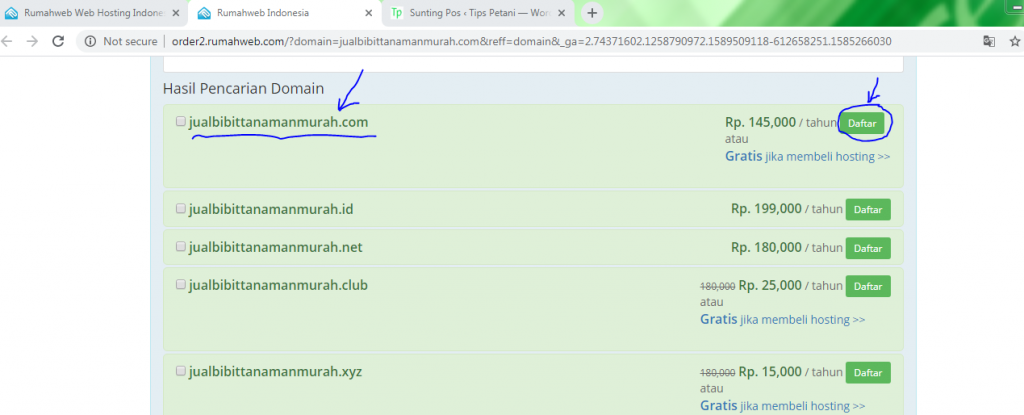The height and width of the screenshot is (415, 1024).
Task: Switch to Sunting Pos Tips Petani tab
Action: (479, 12)
